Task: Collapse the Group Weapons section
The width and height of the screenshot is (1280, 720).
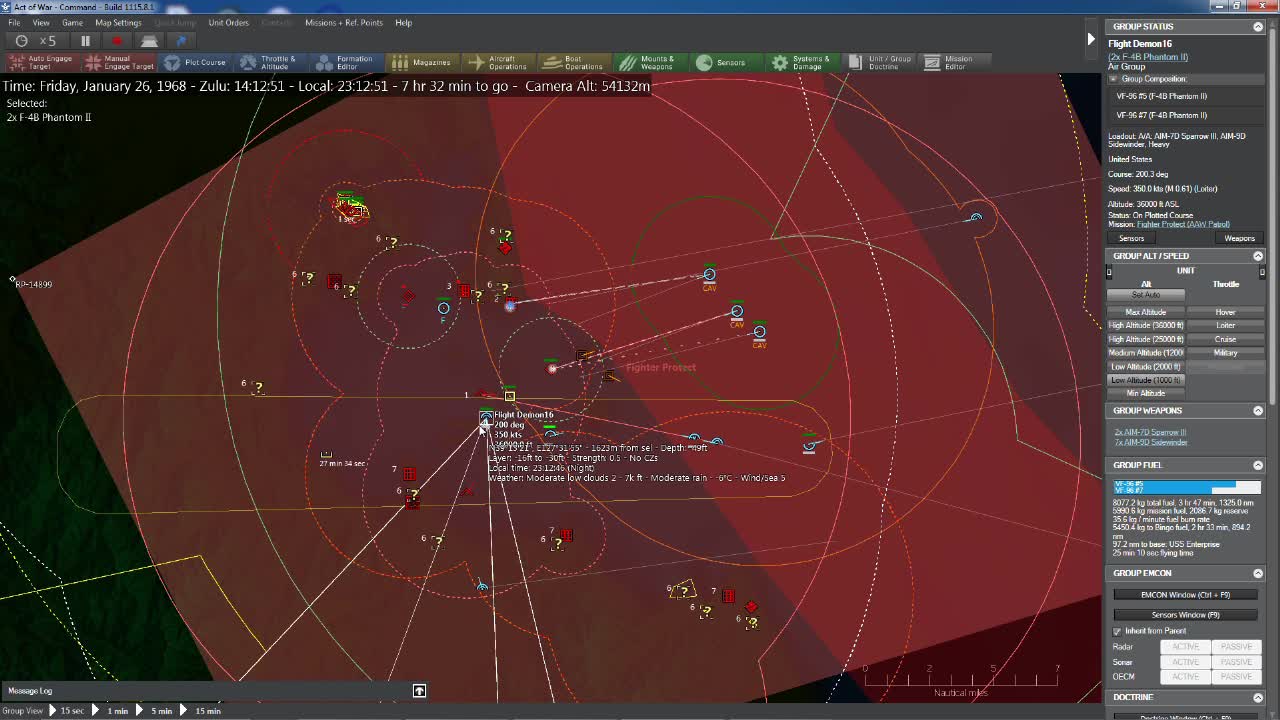Action: tap(1258, 411)
